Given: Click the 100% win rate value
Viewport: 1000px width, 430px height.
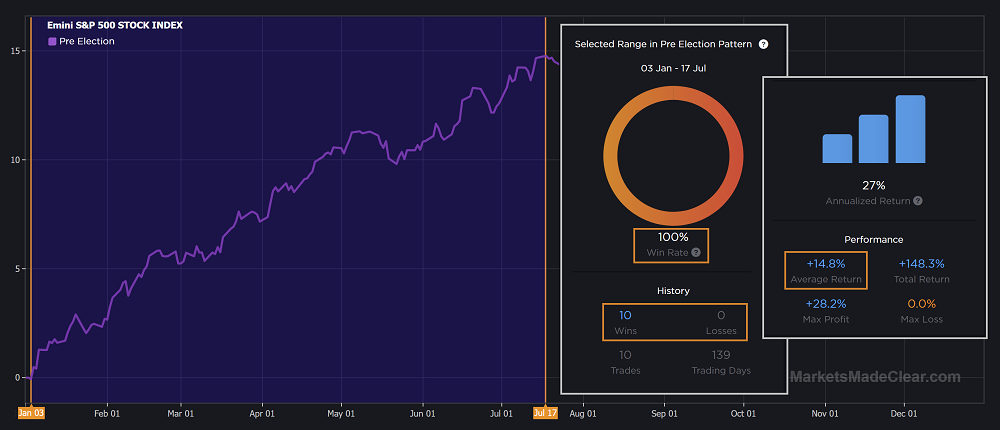Looking at the screenshot, I should pyautogui.click(x=673, y=237).
